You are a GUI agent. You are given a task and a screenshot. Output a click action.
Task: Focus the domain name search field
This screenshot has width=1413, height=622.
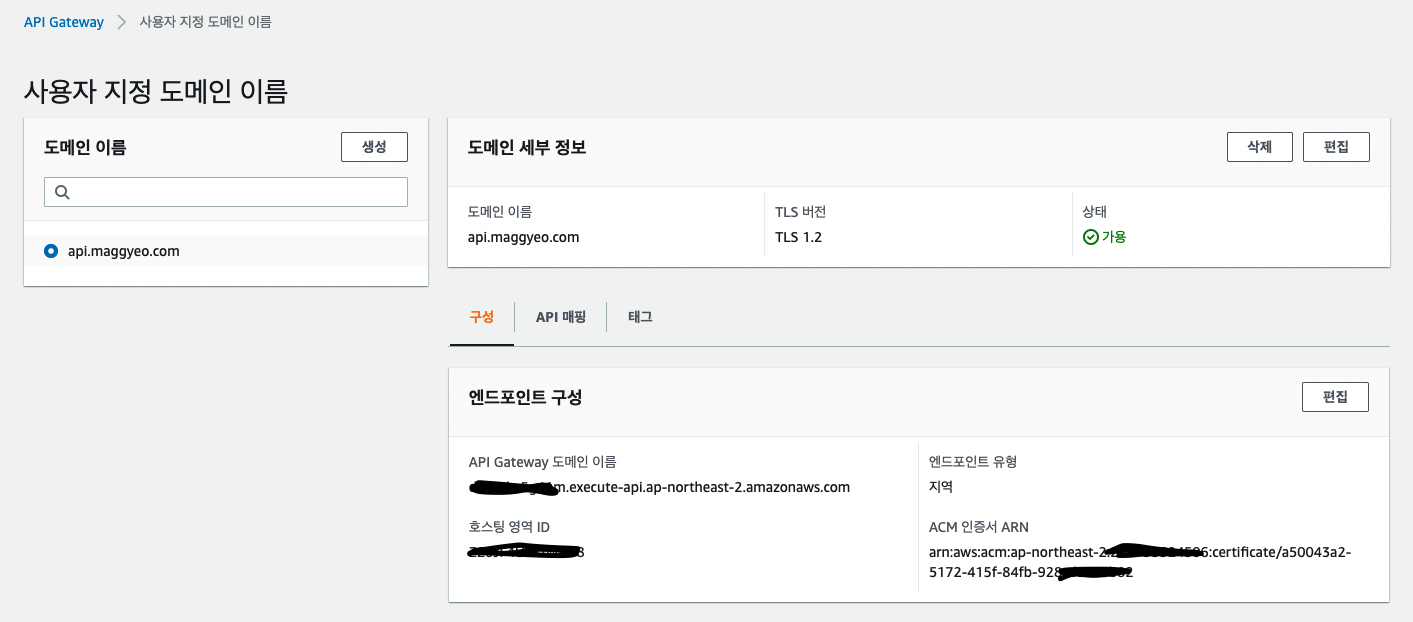[238, 192]
